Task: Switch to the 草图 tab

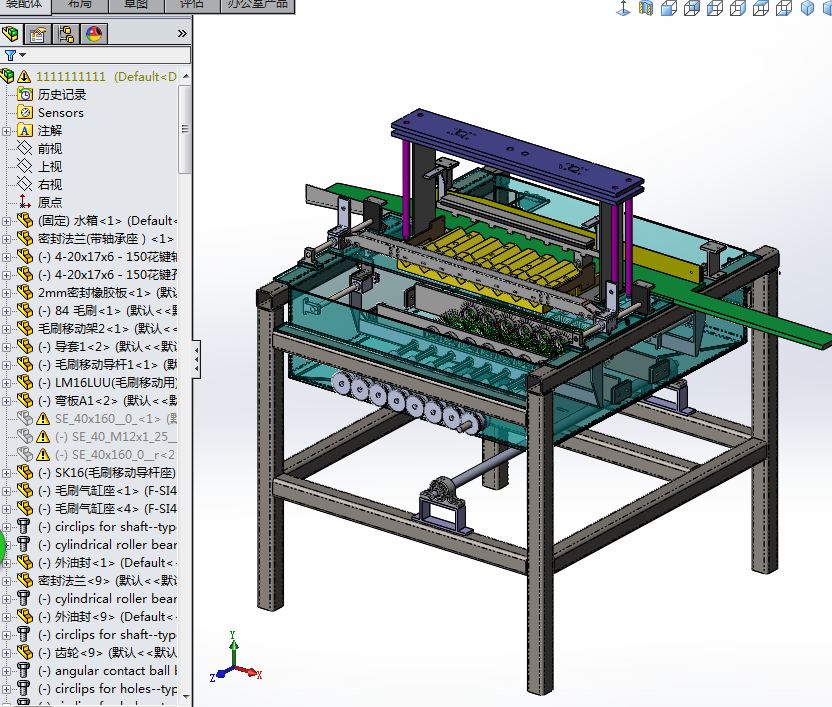Action: click(136, 5)
